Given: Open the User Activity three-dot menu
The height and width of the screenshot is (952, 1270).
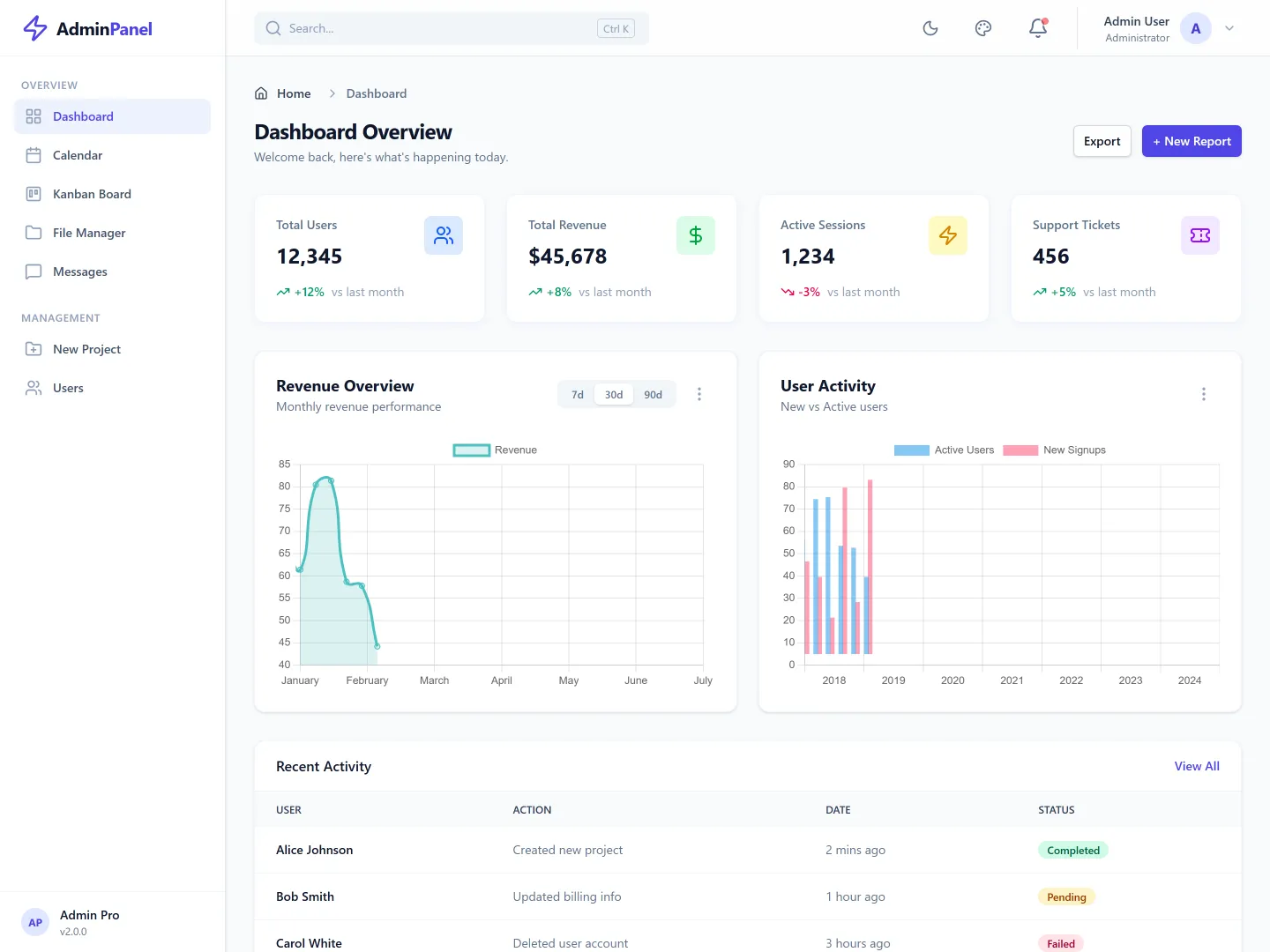Looking at the screenshot, I should (1204, 394).
